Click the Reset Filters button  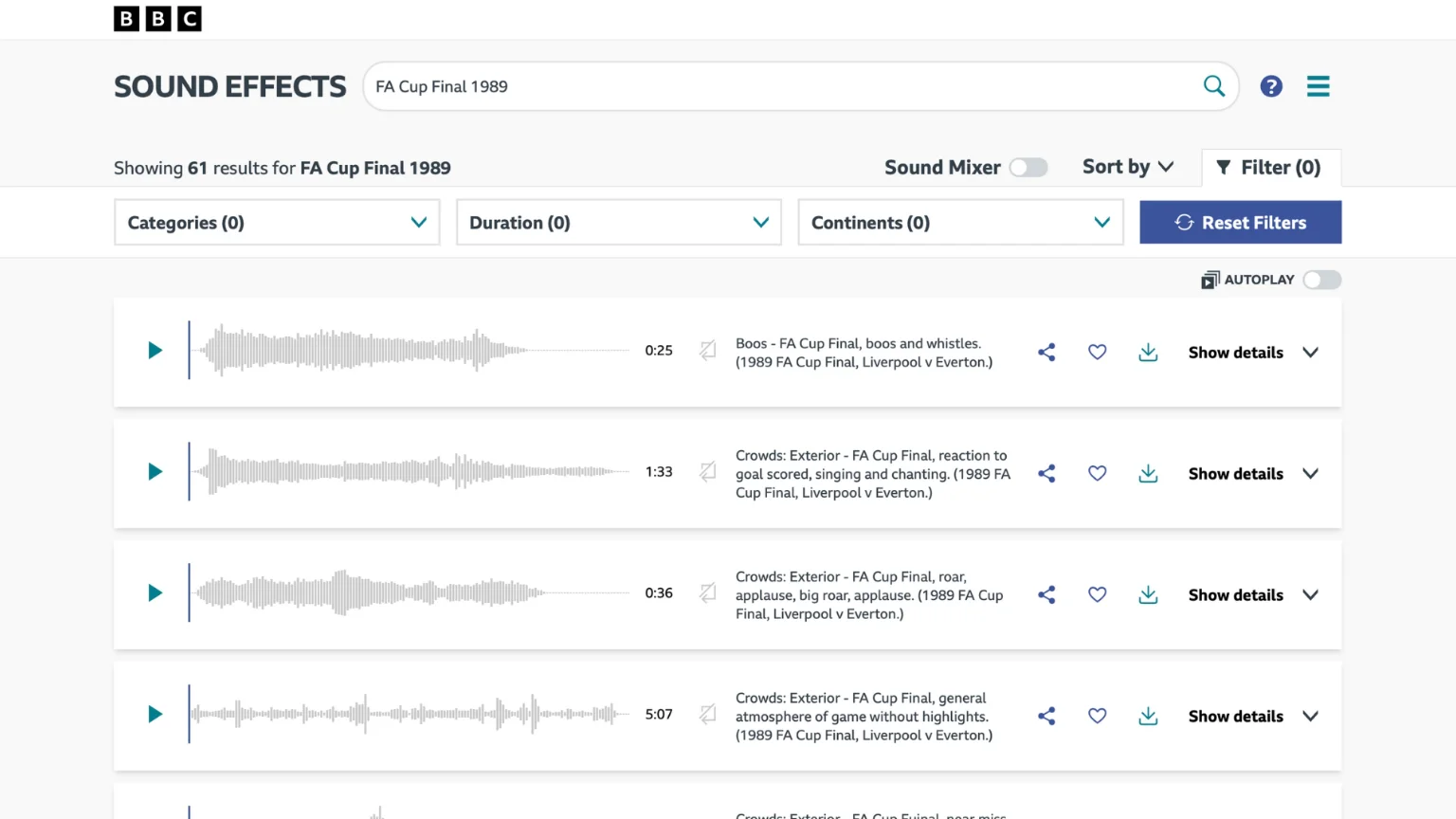coord(1240,223)
